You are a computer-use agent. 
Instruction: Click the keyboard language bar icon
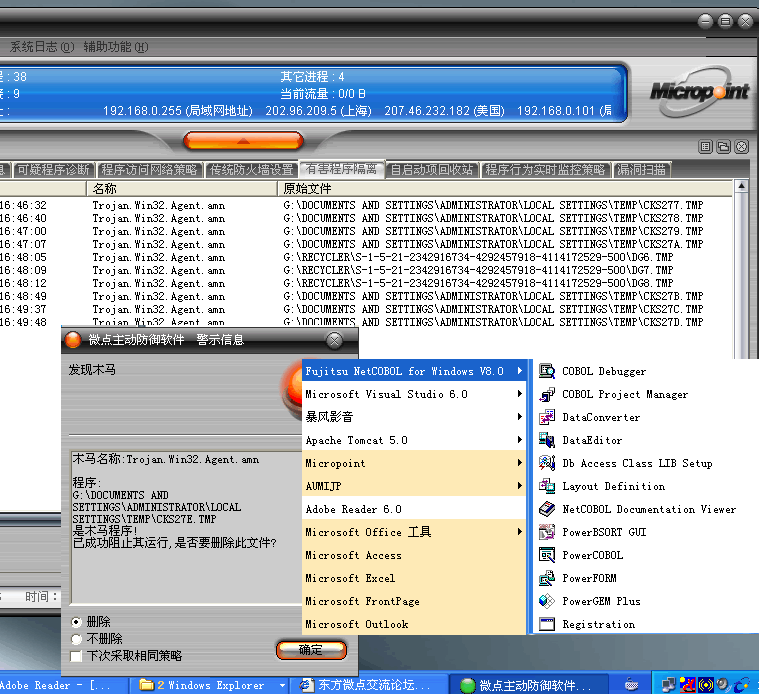pyautogui.click(x=631, y=685)
